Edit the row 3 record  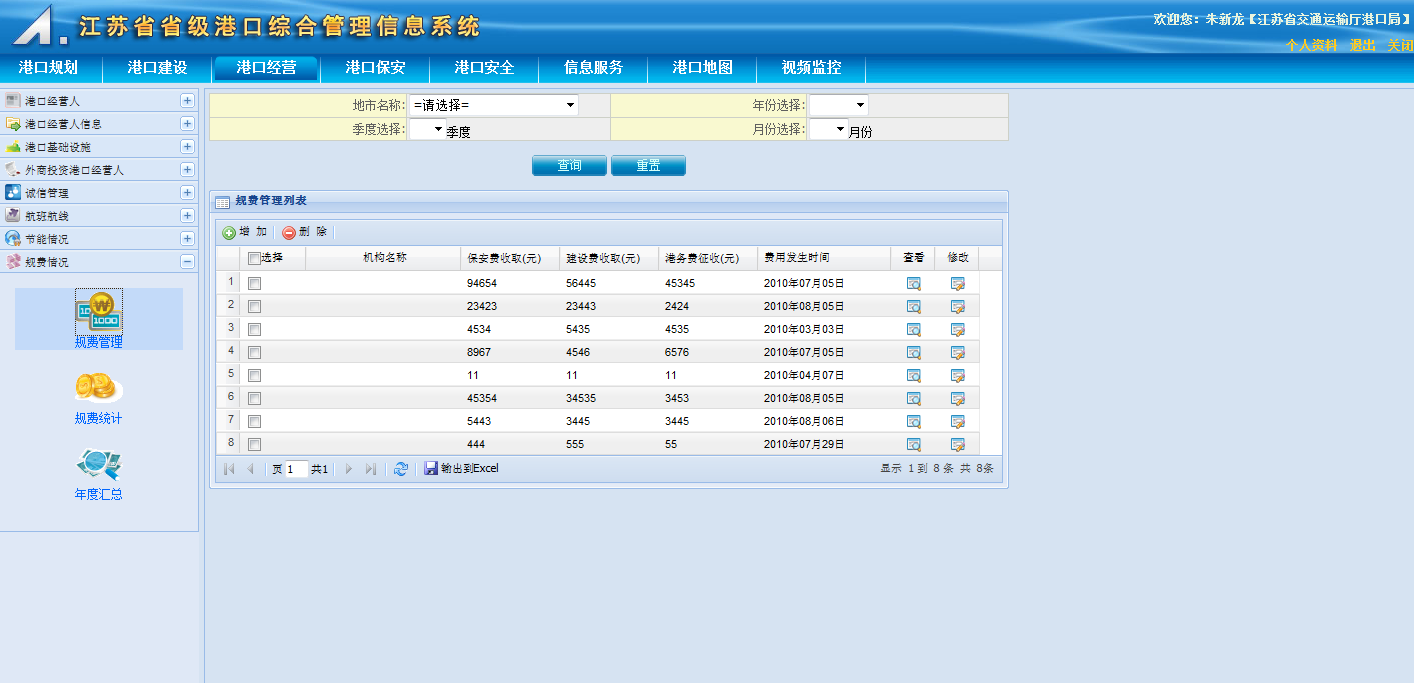click(x=957, y=330)
